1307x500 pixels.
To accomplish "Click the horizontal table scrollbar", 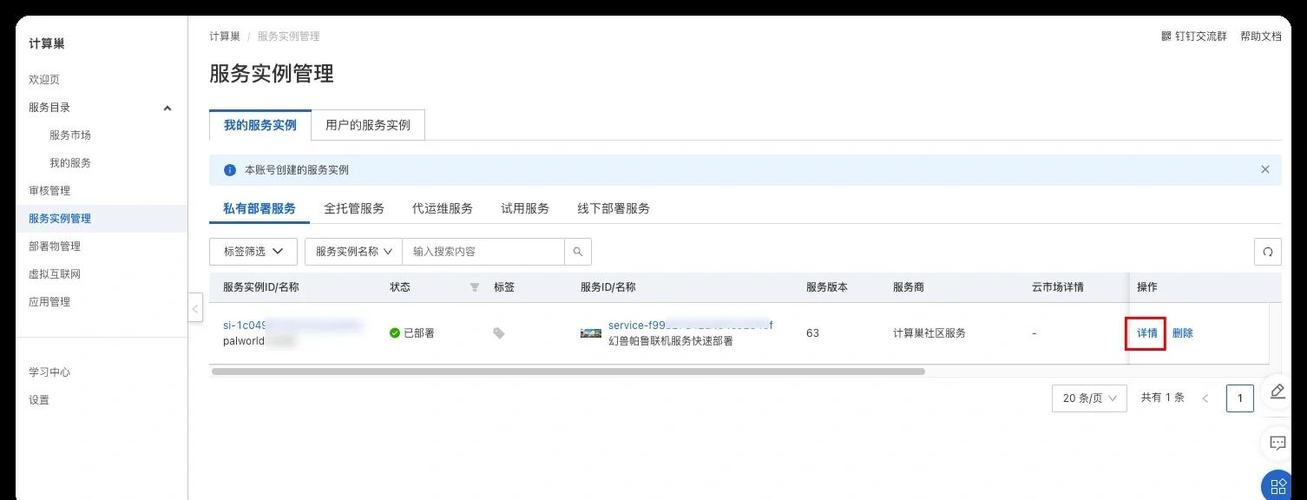I will [568, 371].
